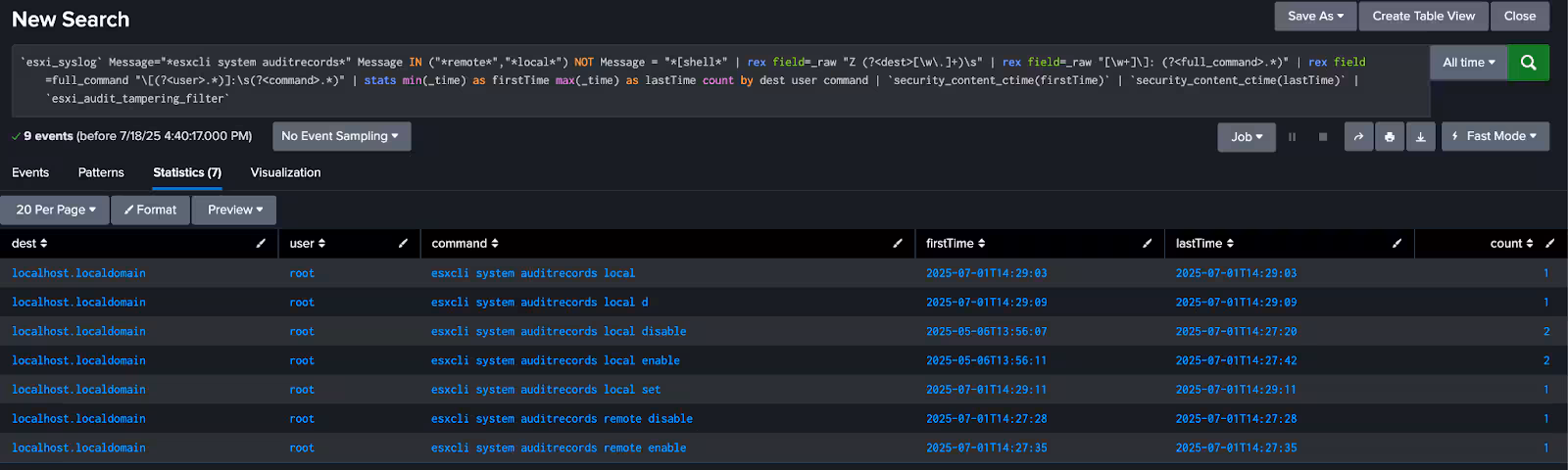
Task: Expand the No Event Sampling dropdown
Action: tap(340, 136)
